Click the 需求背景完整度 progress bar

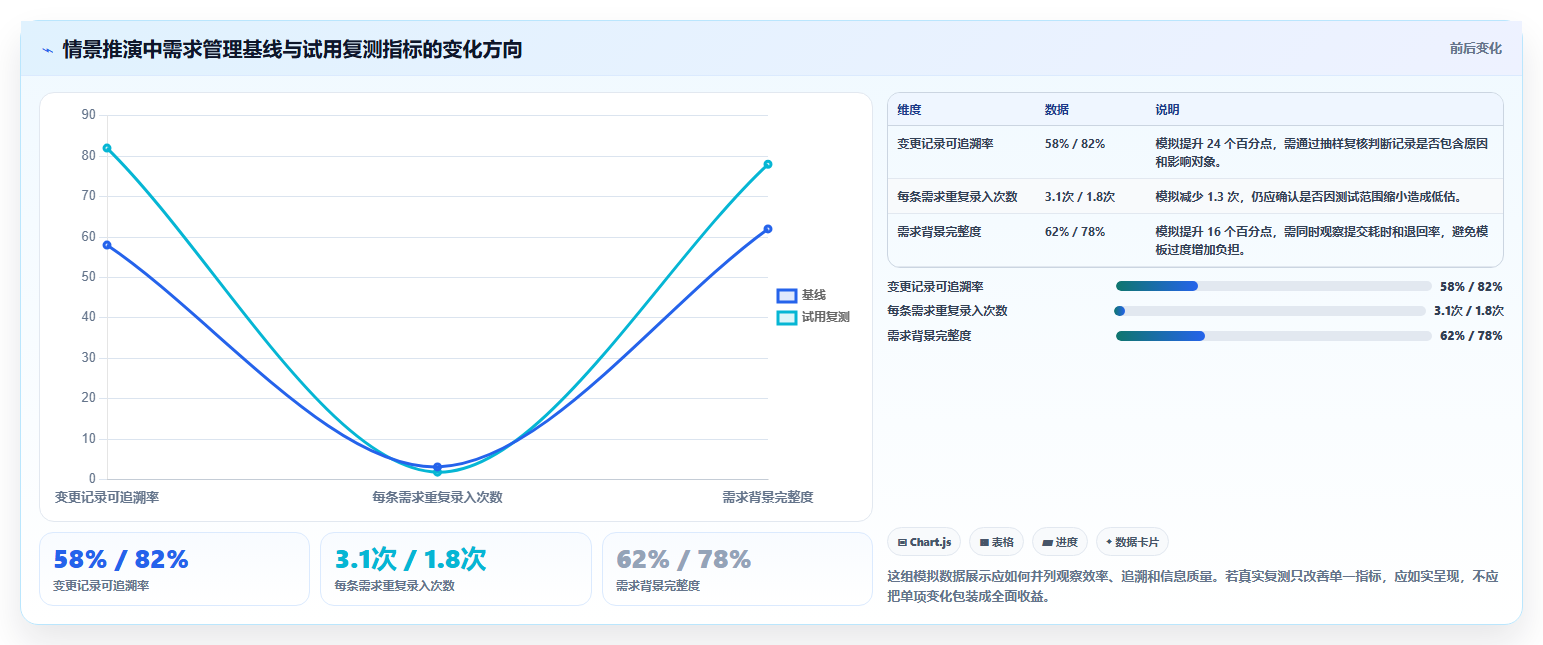pos(1273,336)
